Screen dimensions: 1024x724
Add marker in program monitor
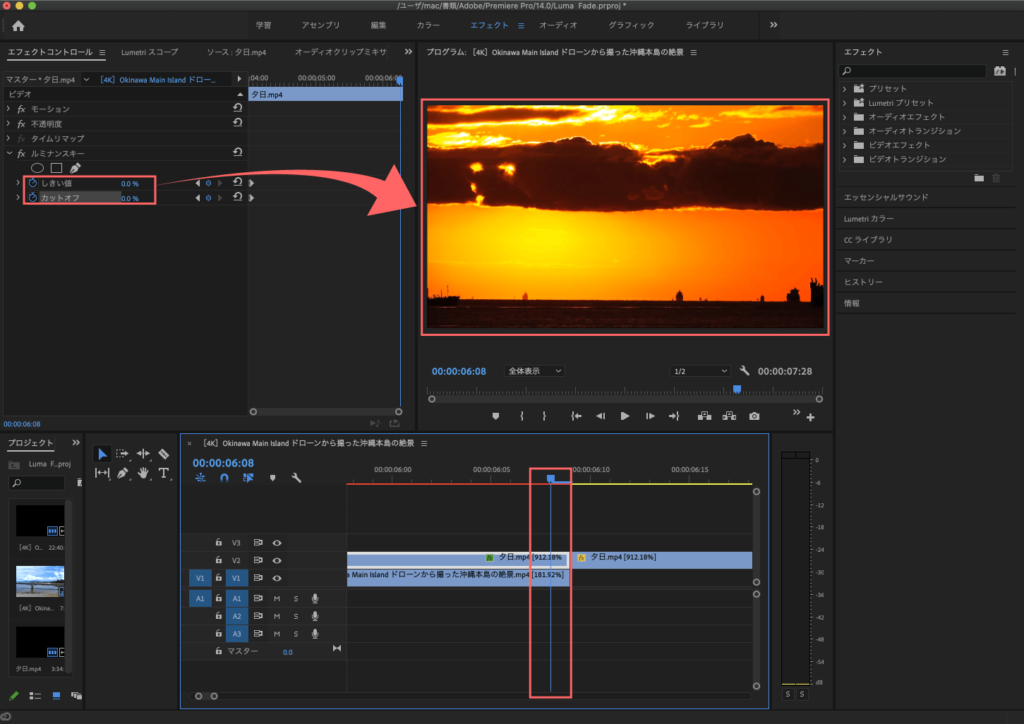496,416
